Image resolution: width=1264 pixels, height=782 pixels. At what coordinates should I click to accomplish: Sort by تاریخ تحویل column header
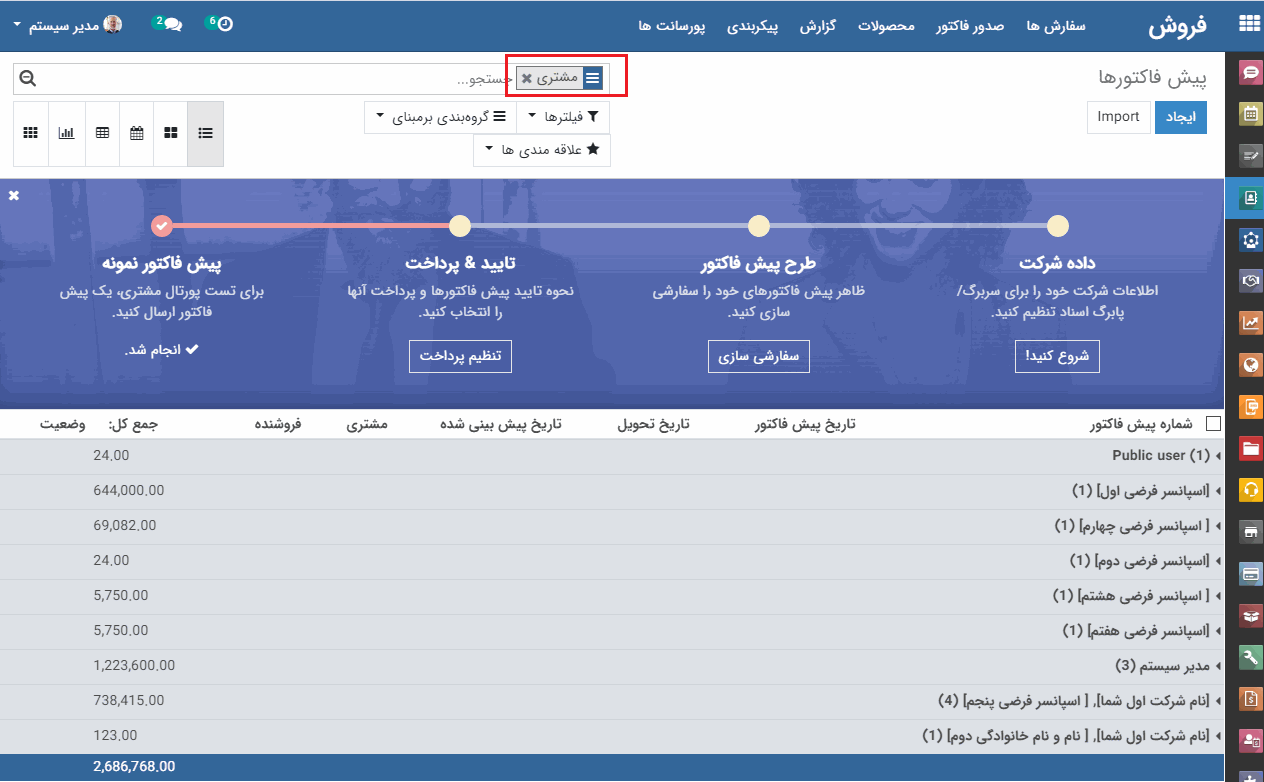click(x=653, y=424)
